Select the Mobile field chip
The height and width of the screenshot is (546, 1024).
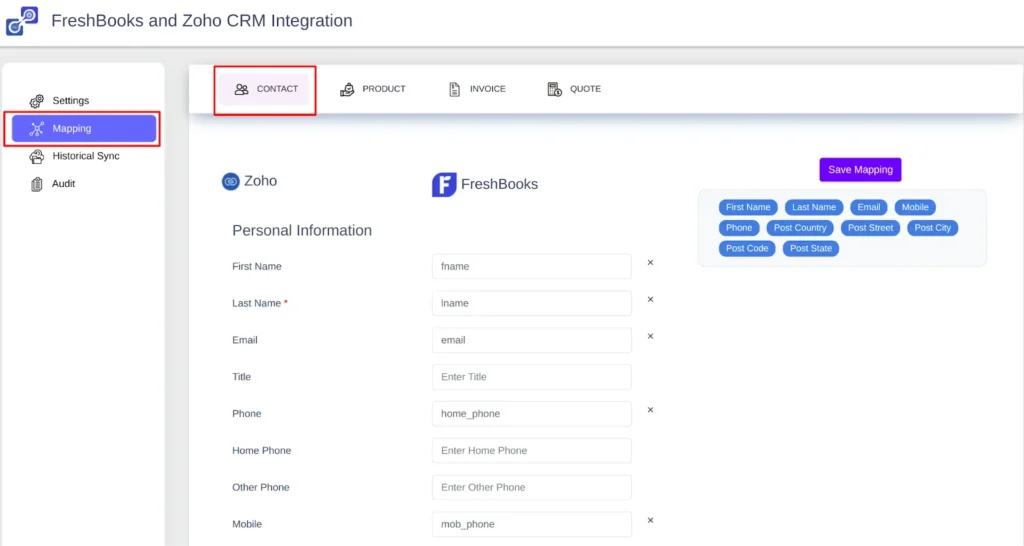[x=915, y=207]
